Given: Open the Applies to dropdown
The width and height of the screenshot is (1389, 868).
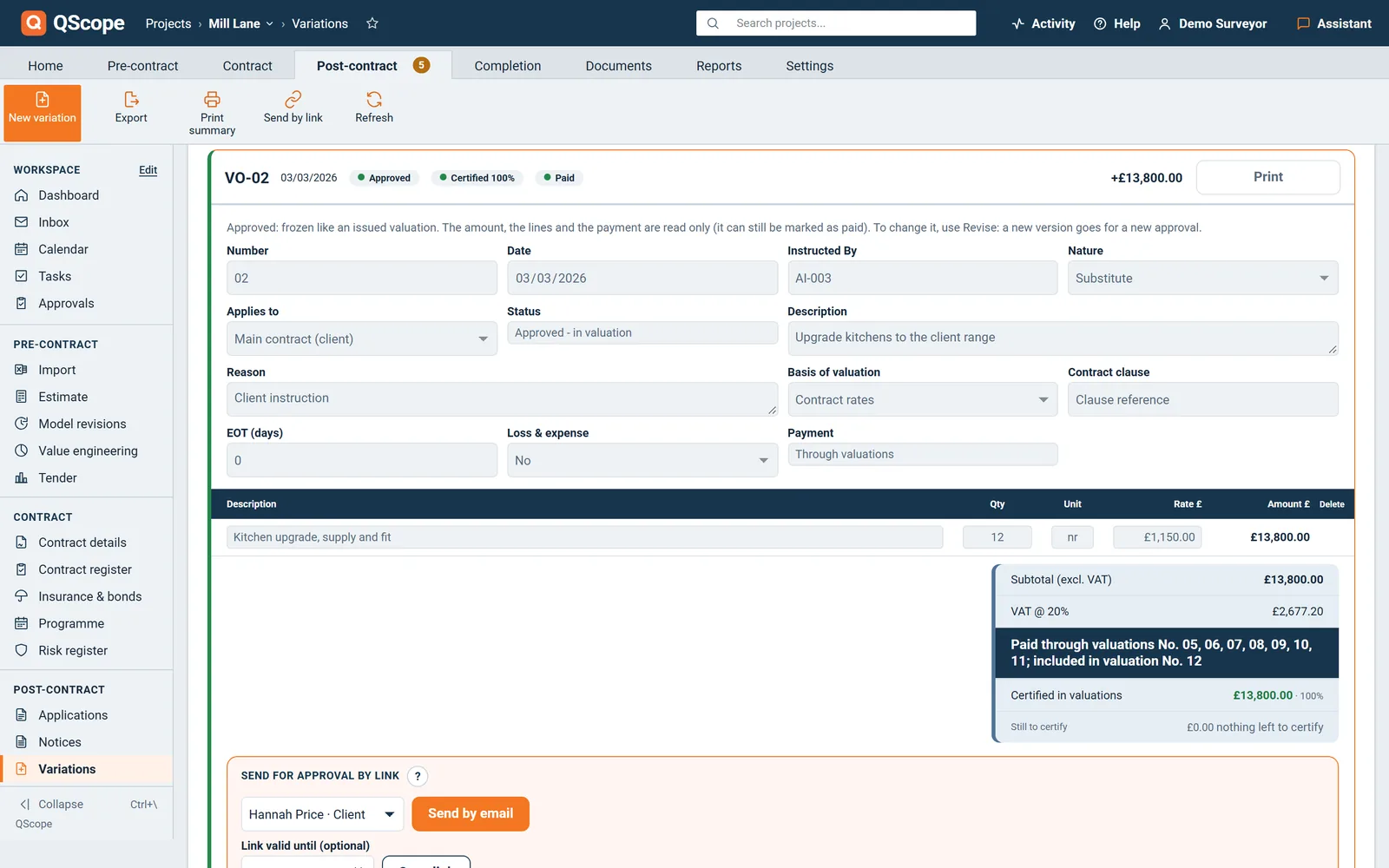Looking at the screenshot, I should pos(362,339).
